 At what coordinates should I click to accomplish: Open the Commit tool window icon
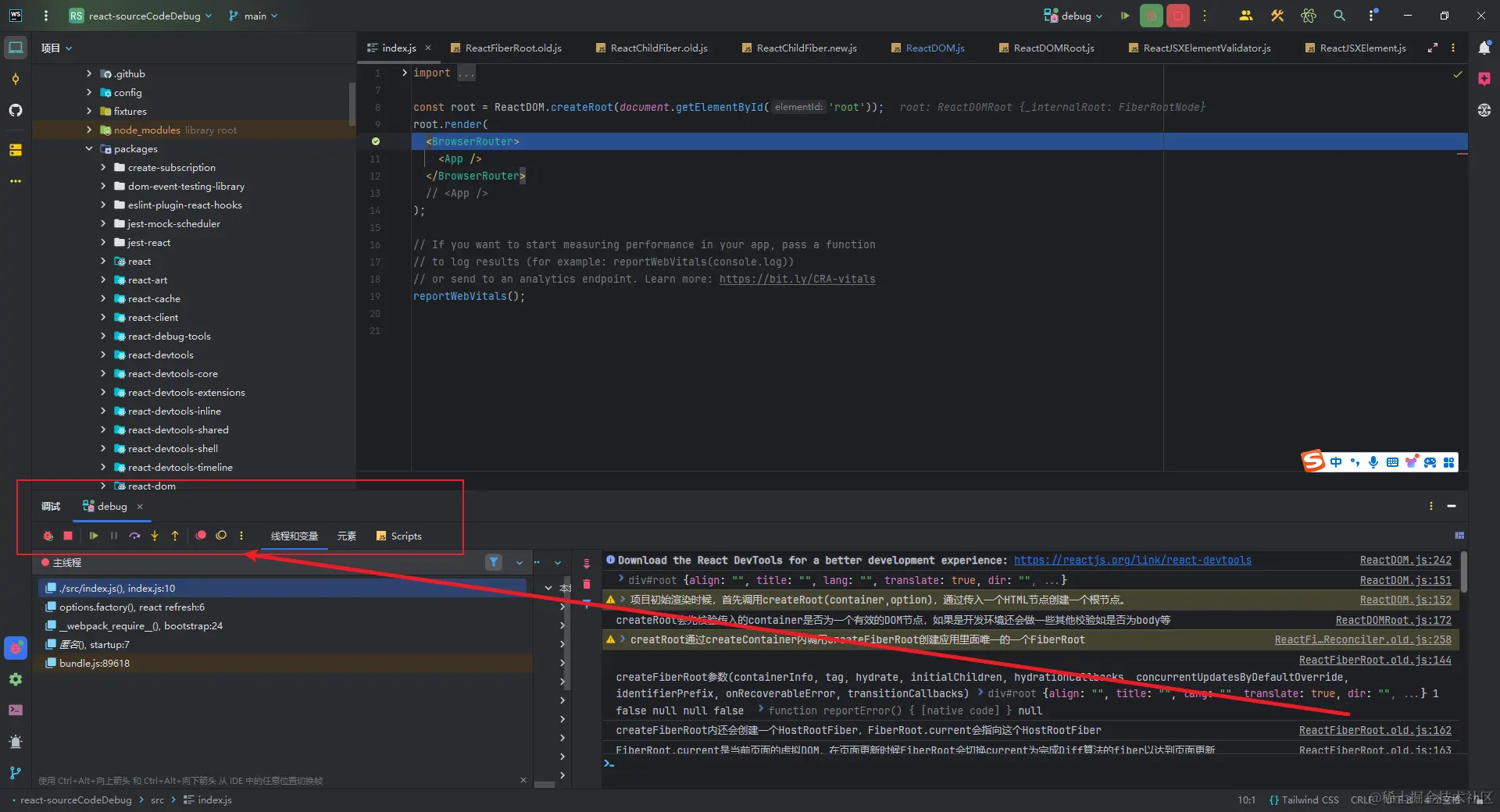(16, 79)
